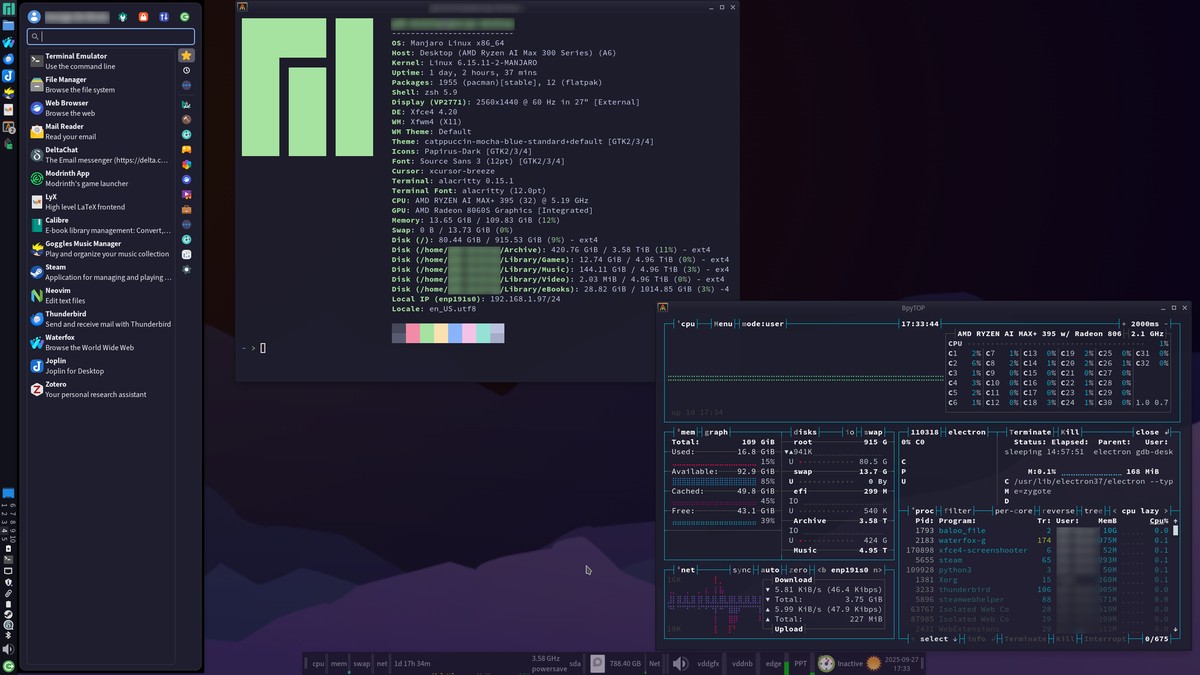Screen dimensions: 1200x675
Task: Click the Used memory meter bar
Action: [714, 463]
